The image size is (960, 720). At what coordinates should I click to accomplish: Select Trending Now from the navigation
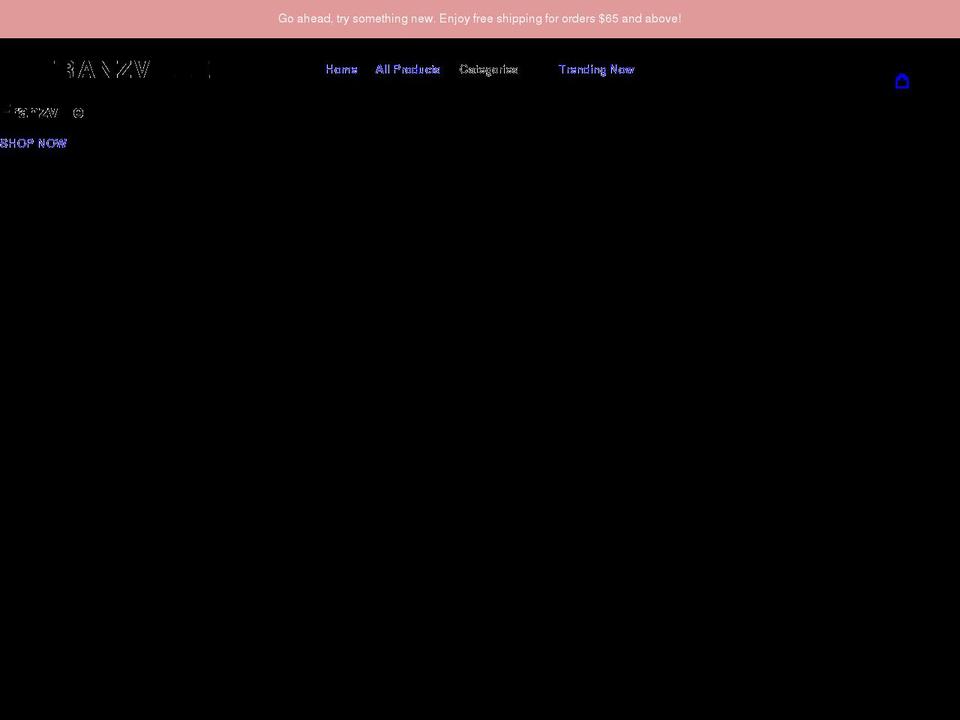[x=596, y=69]
